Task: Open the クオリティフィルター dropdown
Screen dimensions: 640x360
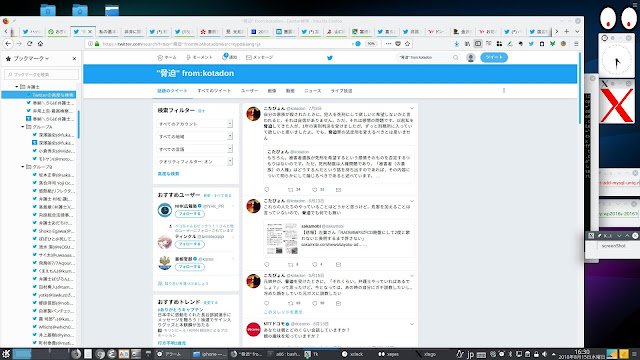Action: tap(195, 162)
